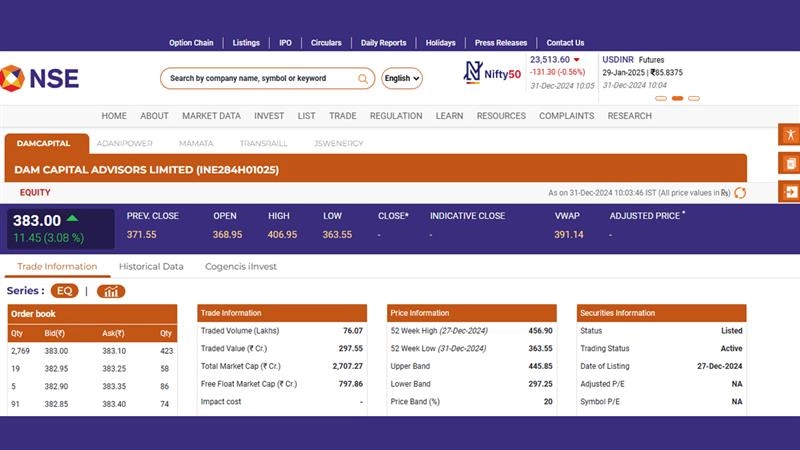Click the search magnifier icon

[x=363, y=78]
